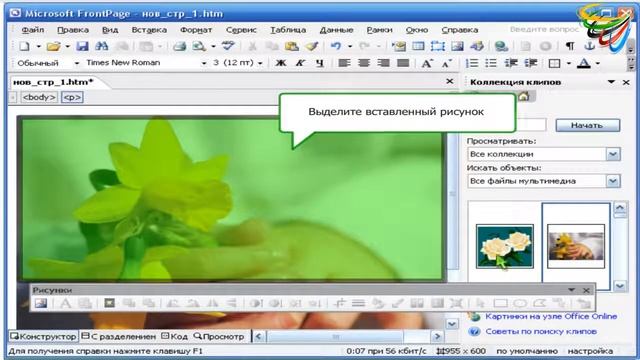The height and width of the screenshot is (360, 640).
Task: Close the Рисунки toolbar
Action: click(586, 290)
